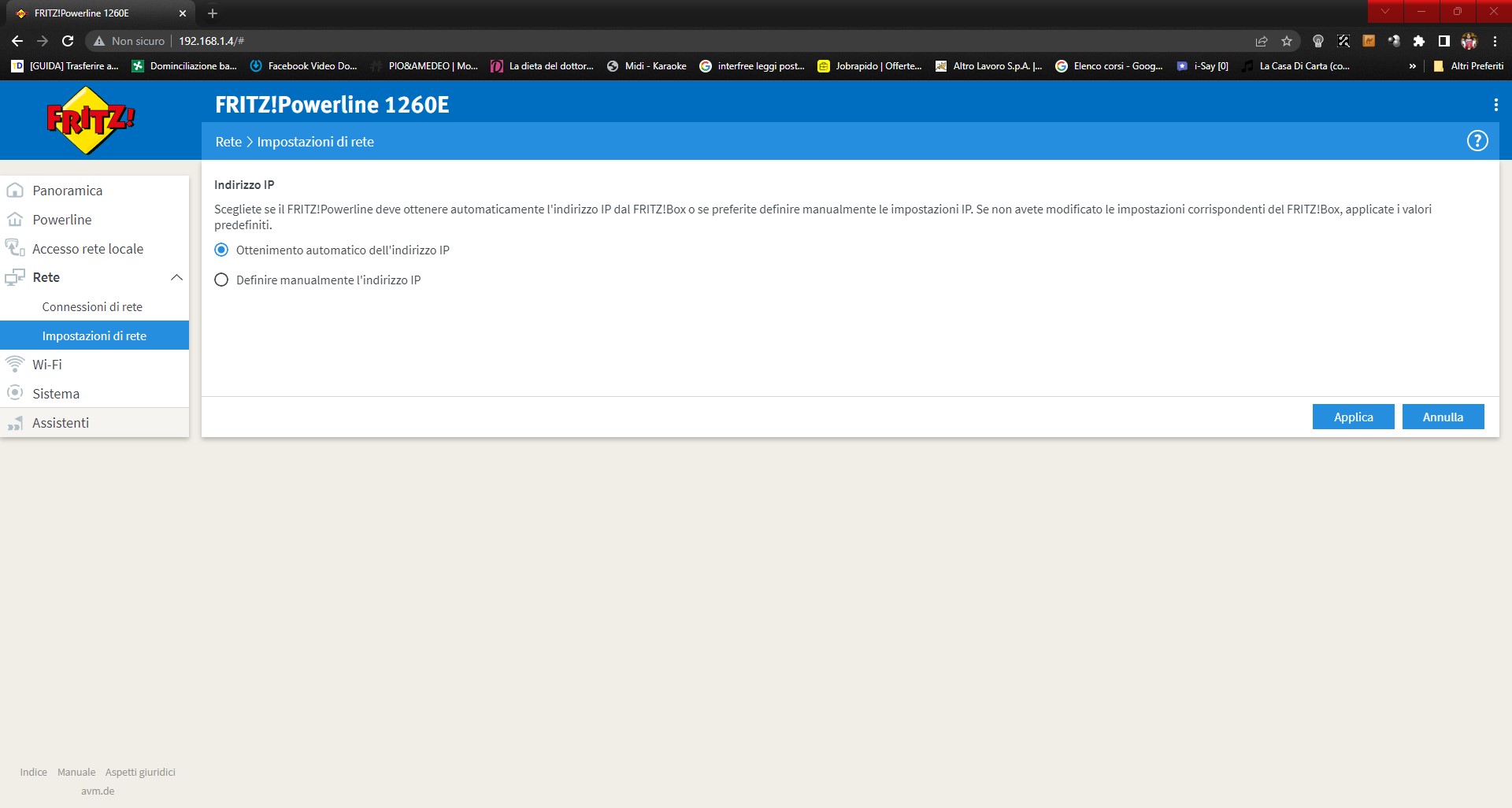This screenshot has height=808, width=1512.
Task: Click the Assistenti sidebar icon
Action: point(15,423)
